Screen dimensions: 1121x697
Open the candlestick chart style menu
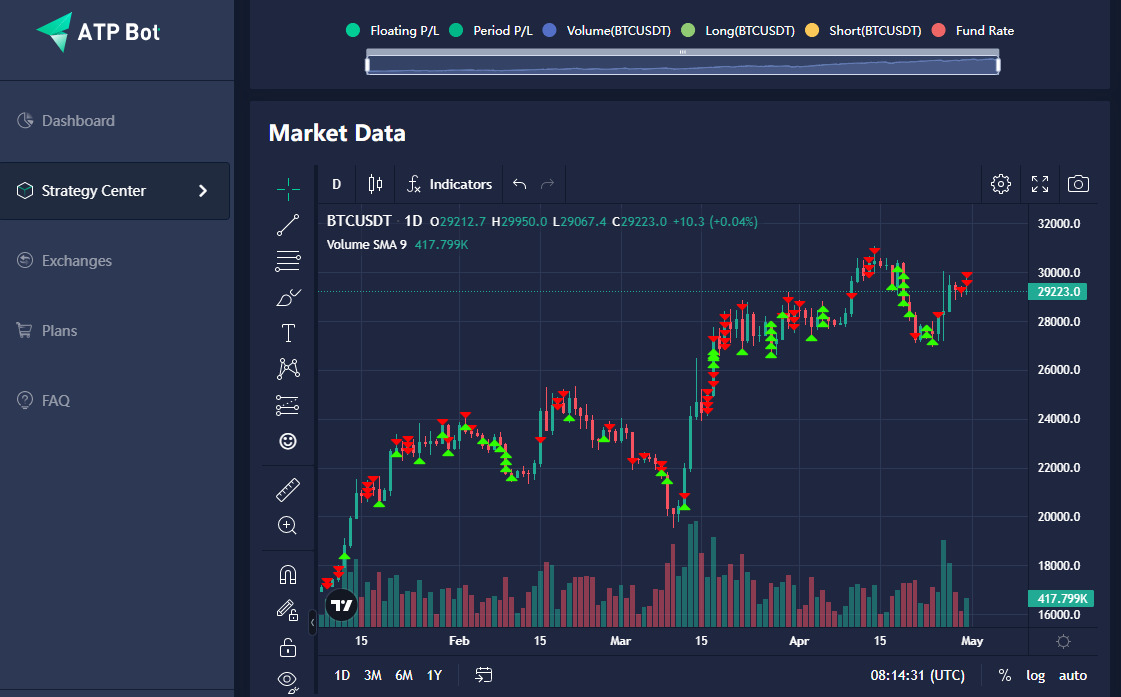(x=375, y=184)
